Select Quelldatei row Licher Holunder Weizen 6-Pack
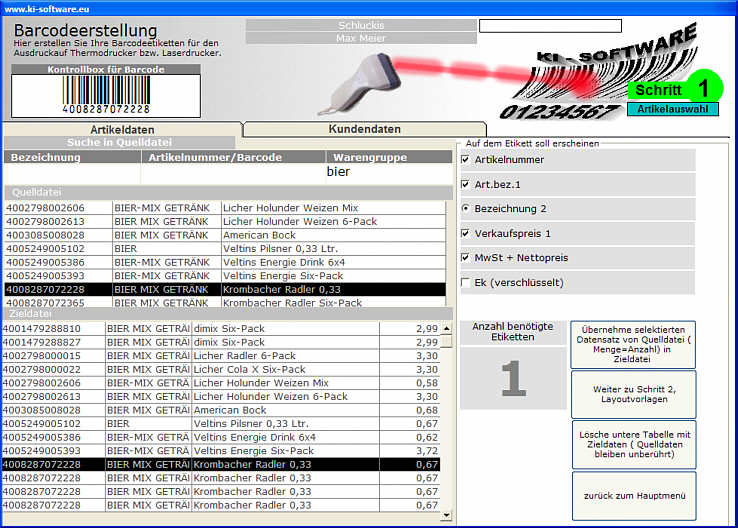 pyautogui.click(x=225, y=221)
